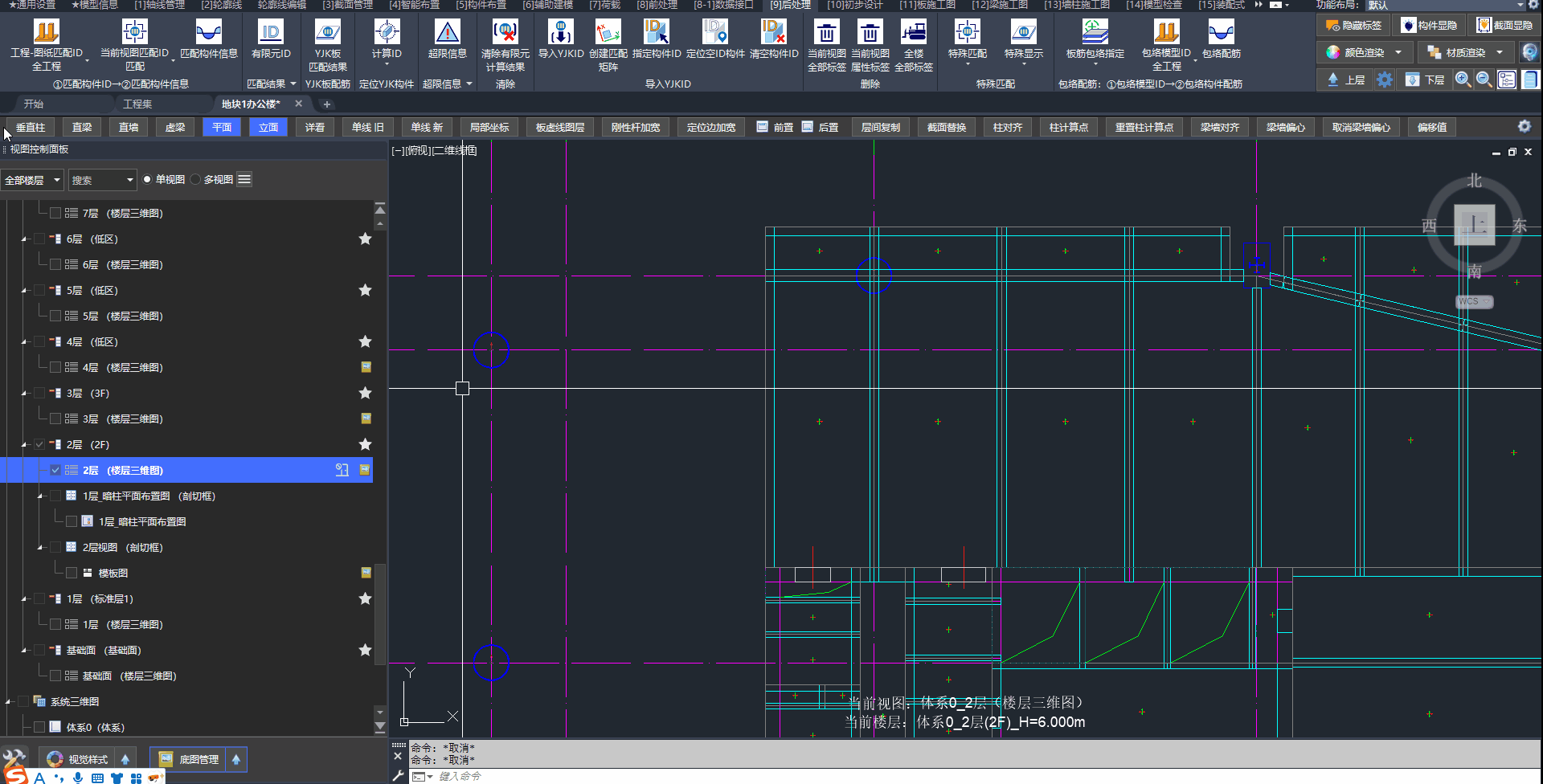Switch to the 工程集 tab
Image resolution: width=1543 pixels, height=784 pixels.
click(137, 104)
